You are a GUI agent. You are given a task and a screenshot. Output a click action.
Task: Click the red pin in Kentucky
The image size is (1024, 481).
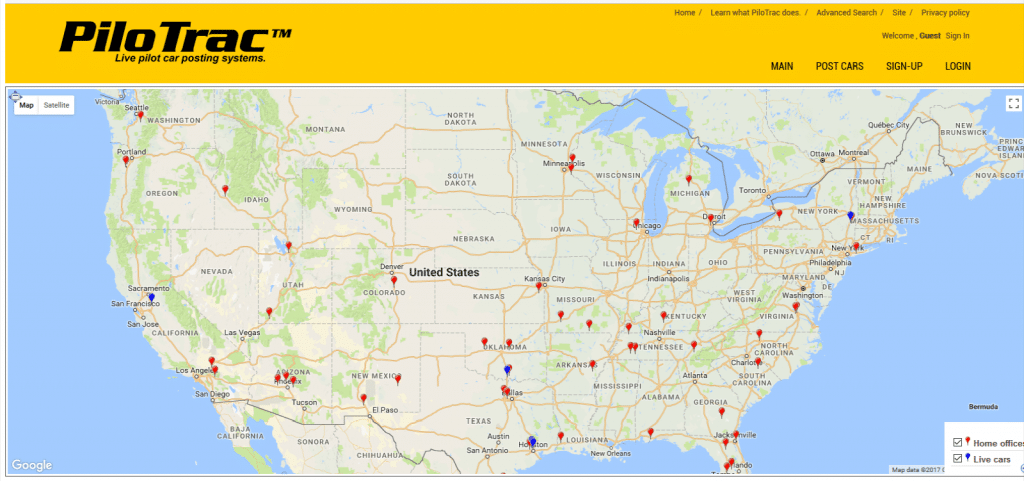(x=664, y=316)
